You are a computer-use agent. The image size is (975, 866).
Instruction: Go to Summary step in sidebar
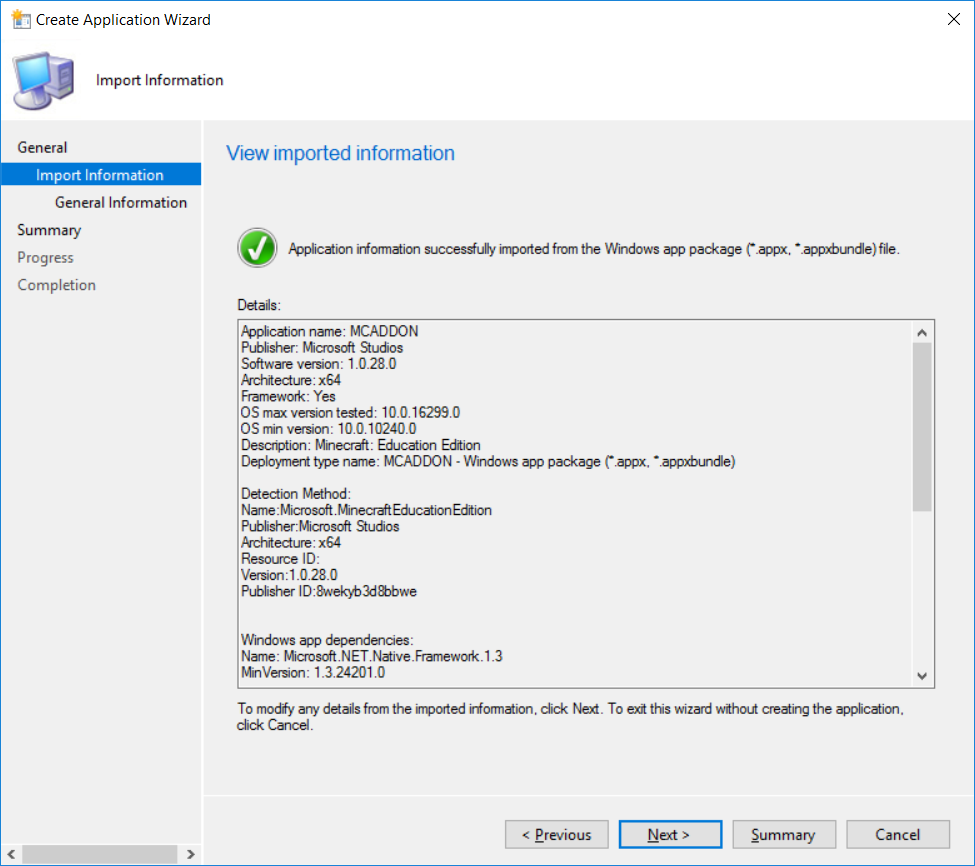[x=49, y=230]
